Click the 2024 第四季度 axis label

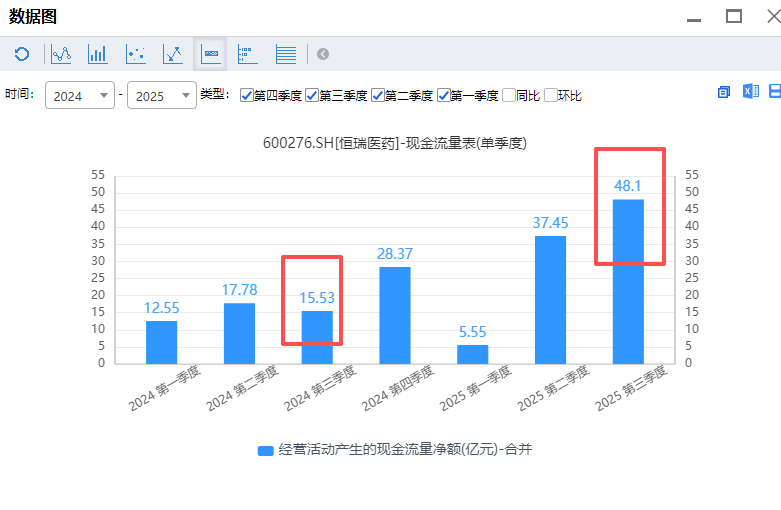(x=398, y=388)
